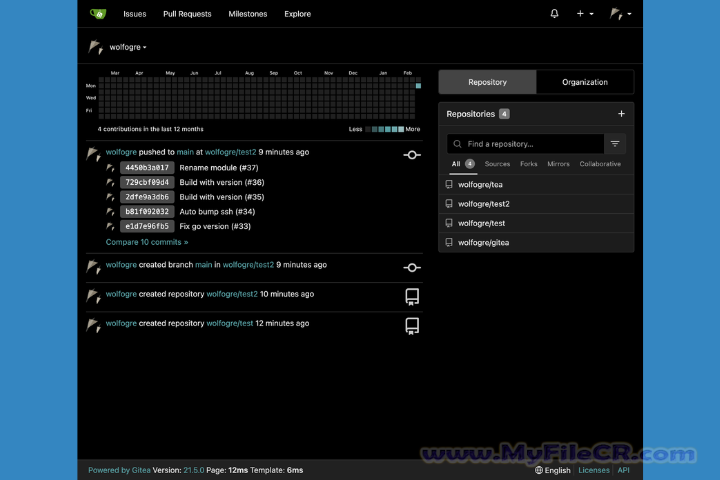Open the user avatar menu in navbar
720x480 pixels.
[x=620, y=14]
